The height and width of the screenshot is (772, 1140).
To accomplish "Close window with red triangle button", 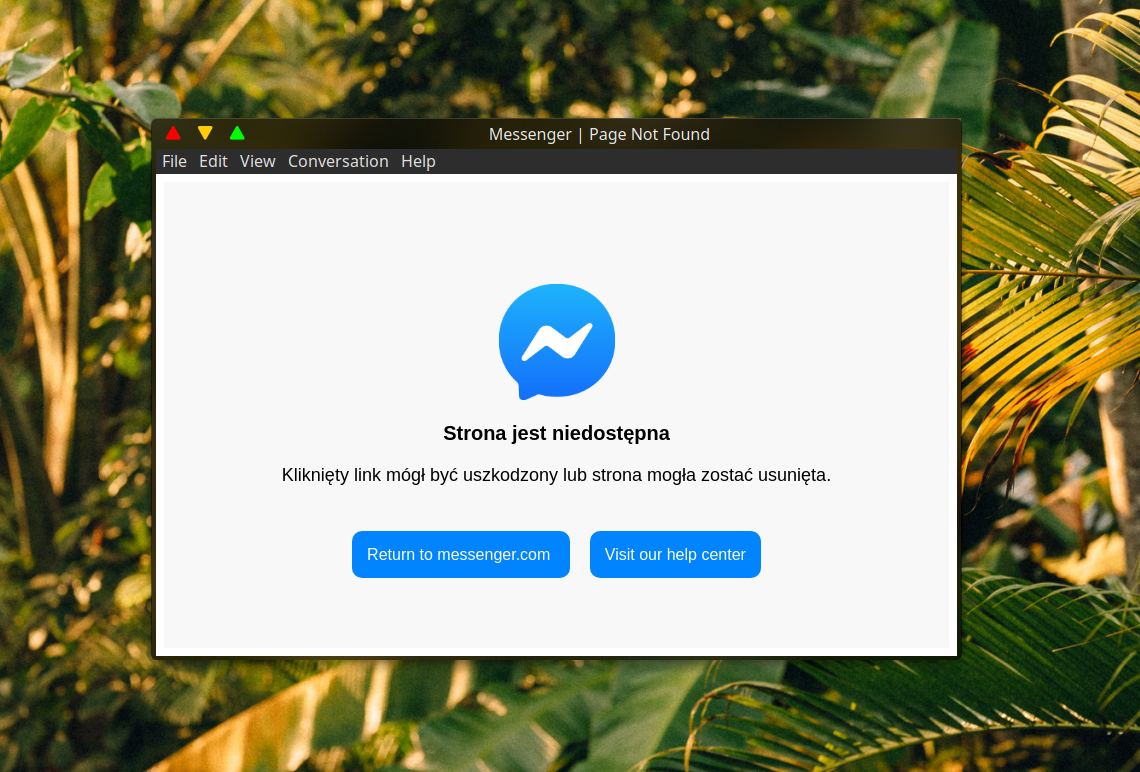I will pos(173,133).
